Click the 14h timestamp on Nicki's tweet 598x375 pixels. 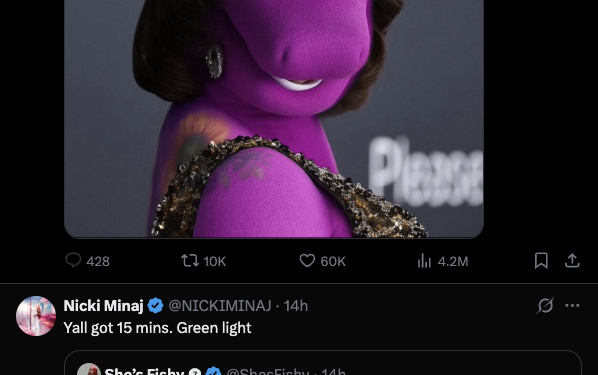point(296,306)
